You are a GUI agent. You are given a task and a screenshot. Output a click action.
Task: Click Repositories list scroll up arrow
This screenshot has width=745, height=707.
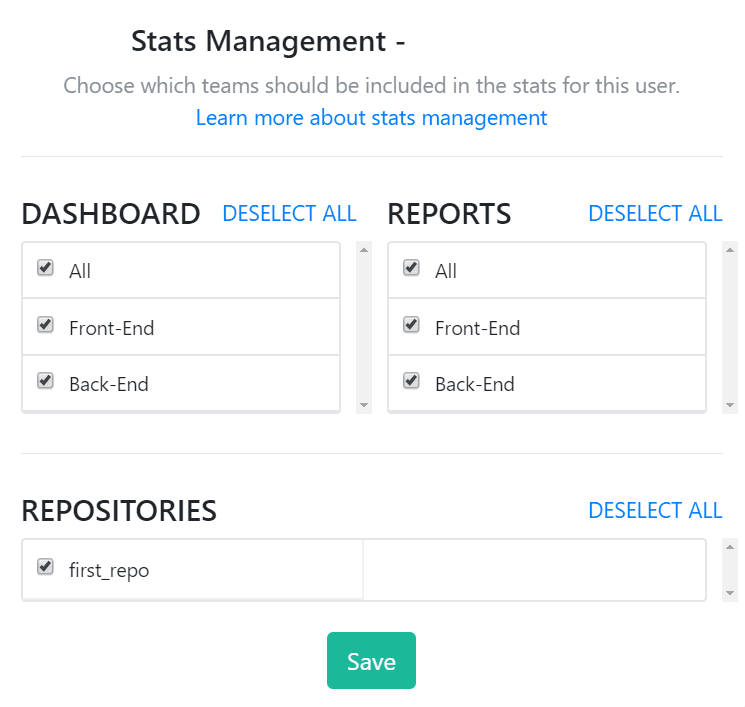(x=730, y=547)
